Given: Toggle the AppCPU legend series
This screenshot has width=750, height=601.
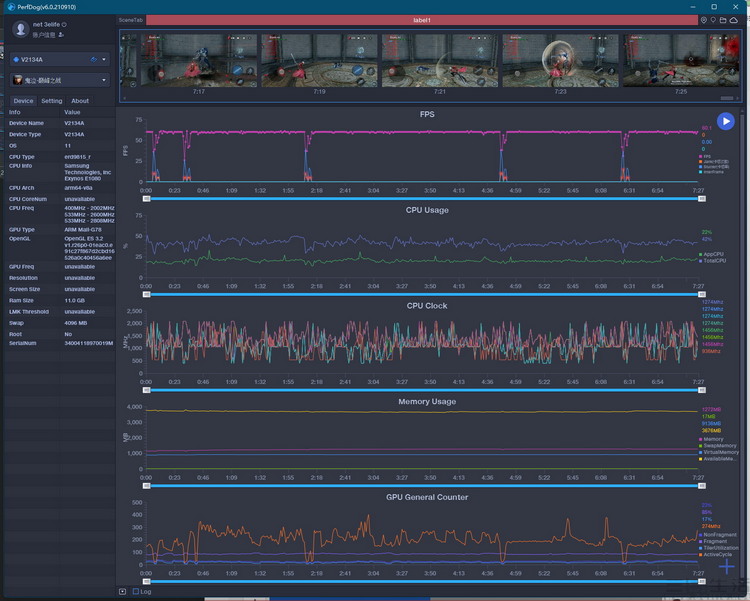Looking at the screenshot, I should (711, 254).
